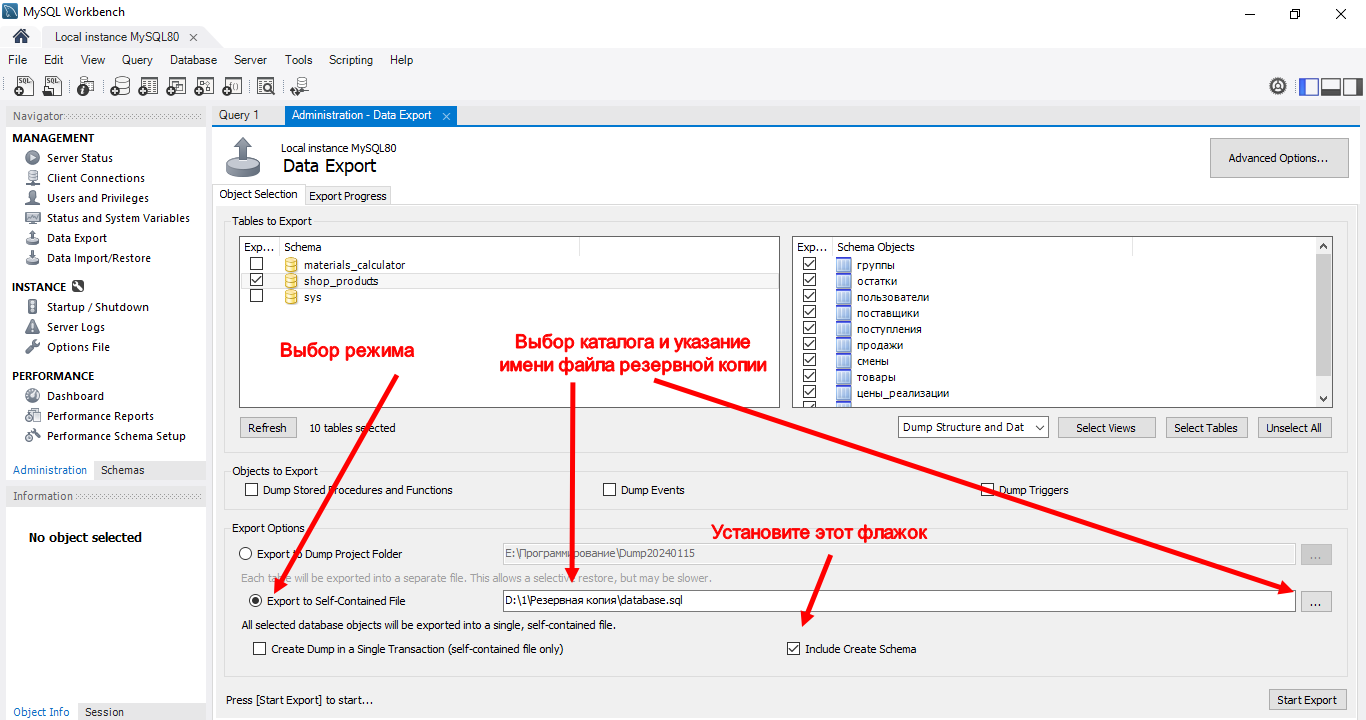
Task: Create a new table icon
Action: tap(148, 87)
